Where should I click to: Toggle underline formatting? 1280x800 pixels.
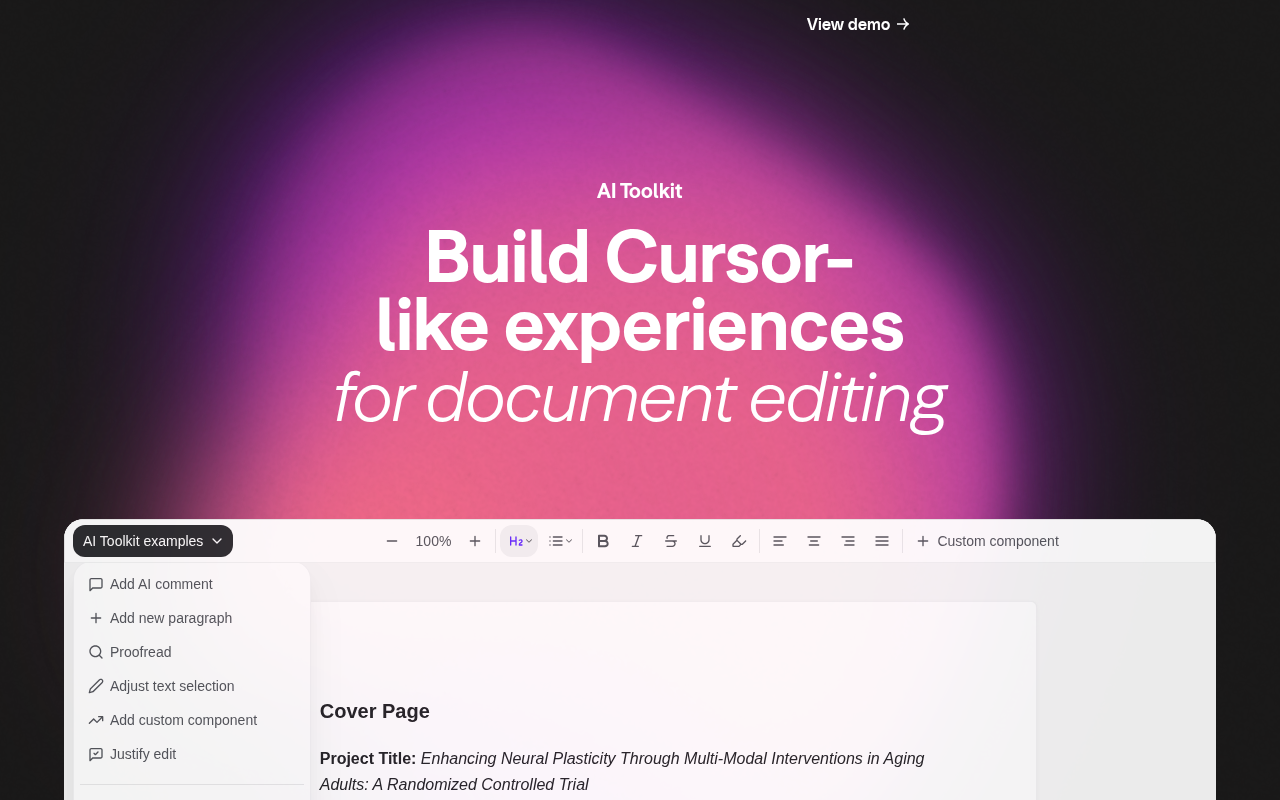tap(705, 541)
